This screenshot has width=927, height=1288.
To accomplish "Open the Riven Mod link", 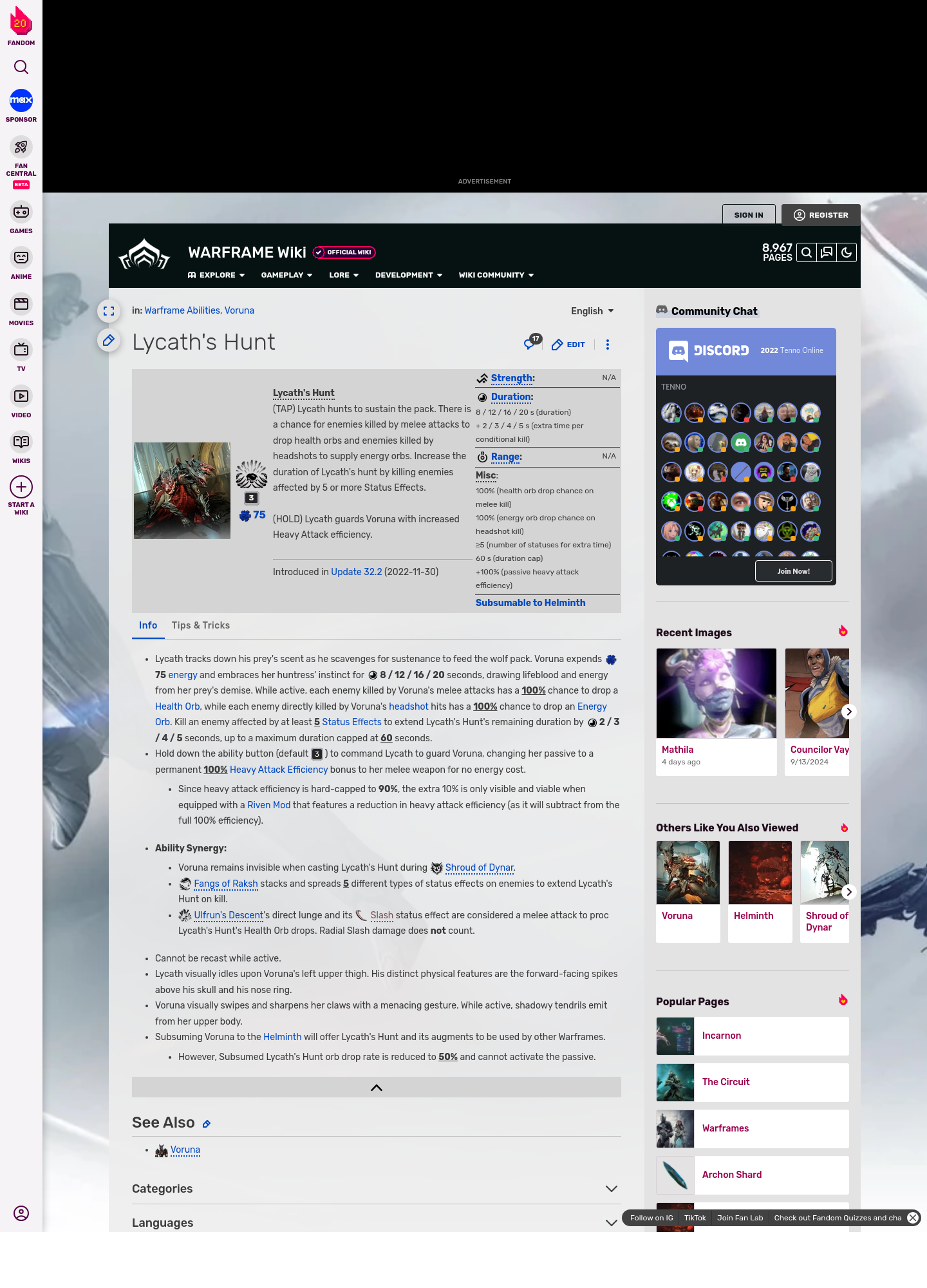I will tap(269, 805).
